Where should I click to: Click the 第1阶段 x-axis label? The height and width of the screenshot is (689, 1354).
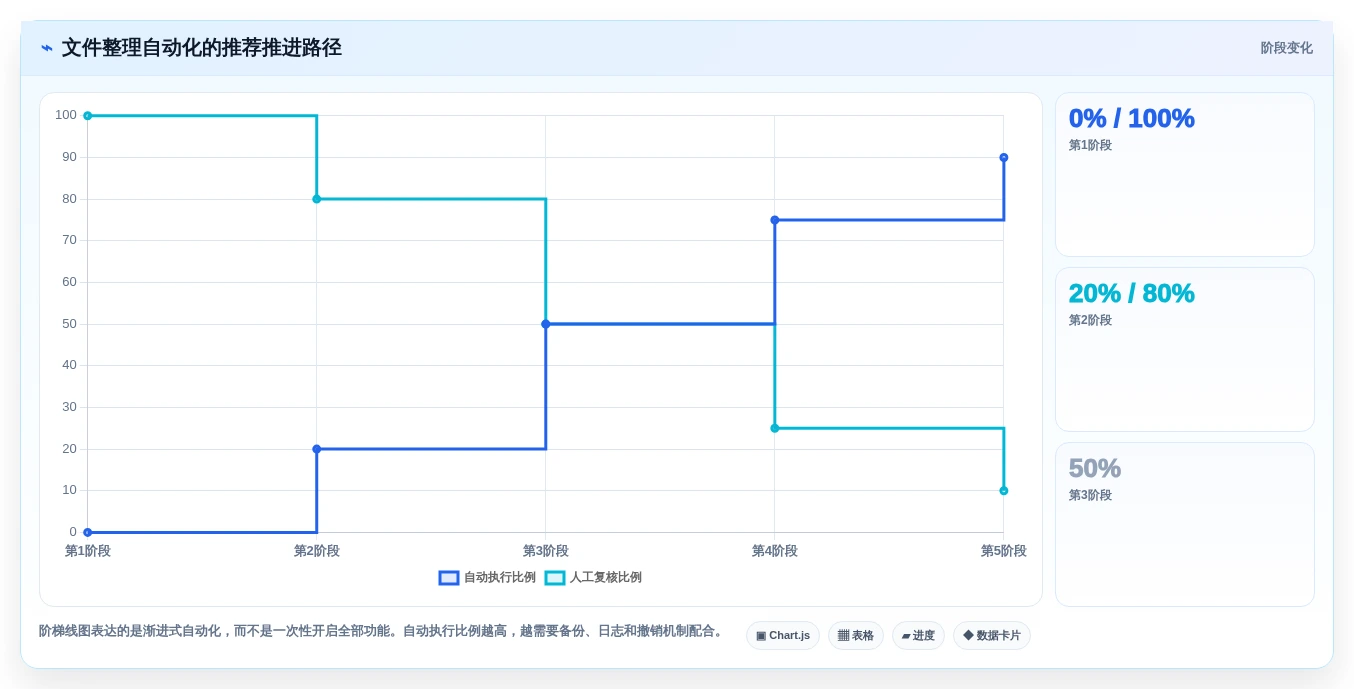(88, 551)
